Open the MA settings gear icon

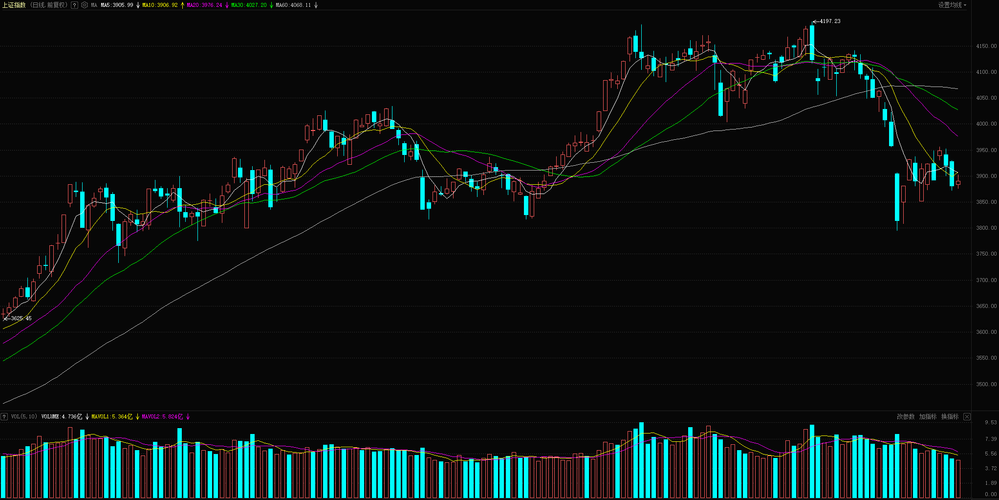tap(84, 4)
